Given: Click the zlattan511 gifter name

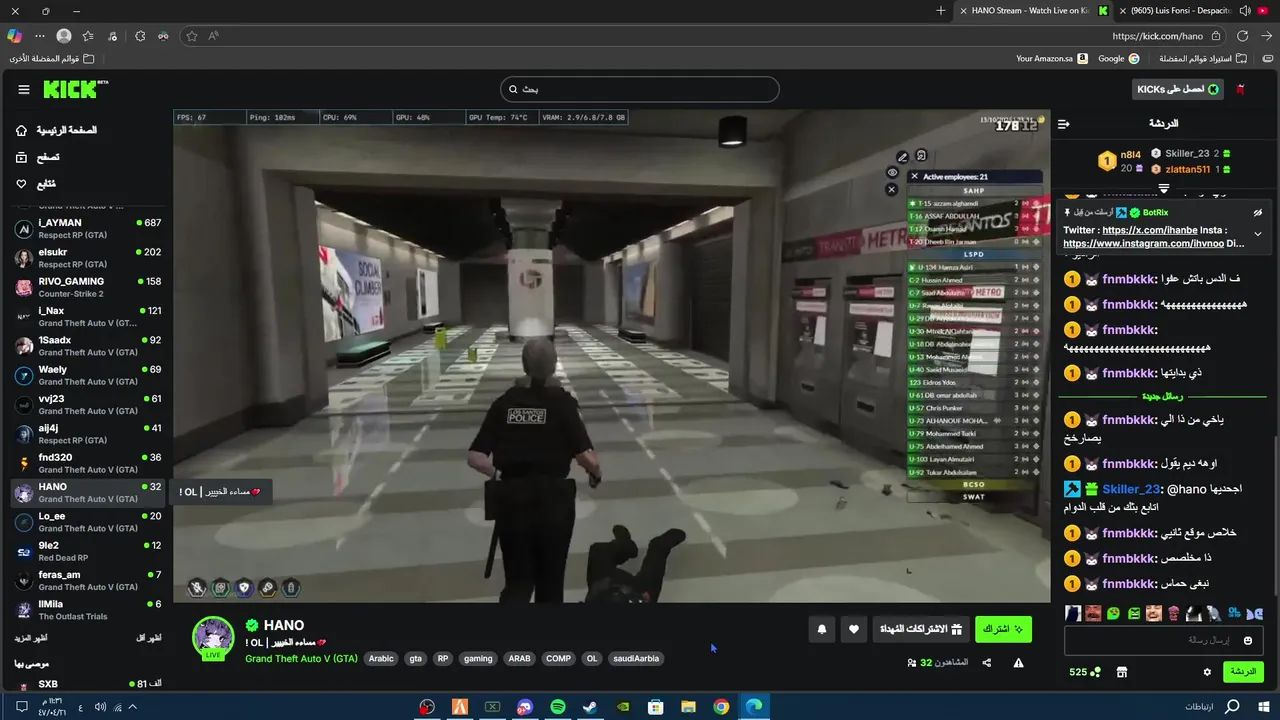Looking at the screenshot, I should [x=1189, y=169].
